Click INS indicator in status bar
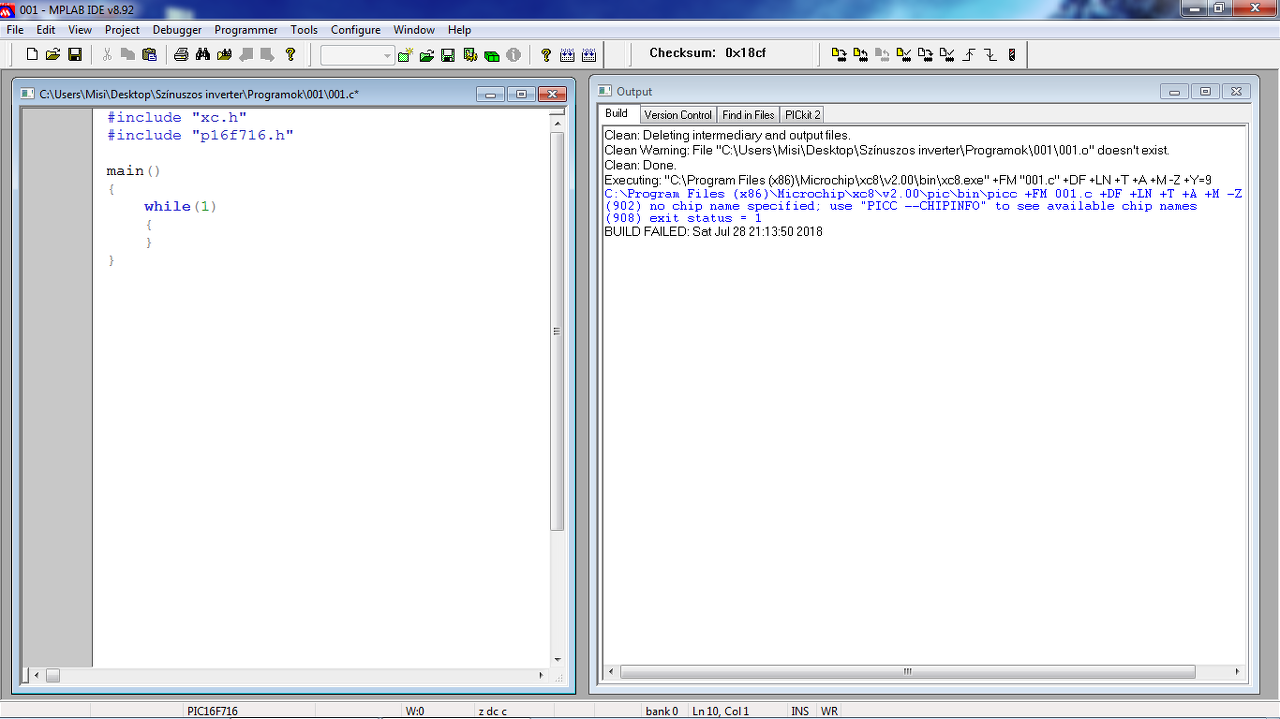The image size is (1280, 719). point(800,711)
